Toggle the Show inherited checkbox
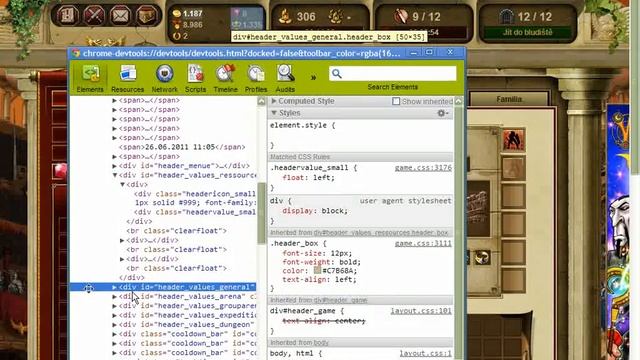640x360 pixels. pyautogui.click(x=396, y=101)
